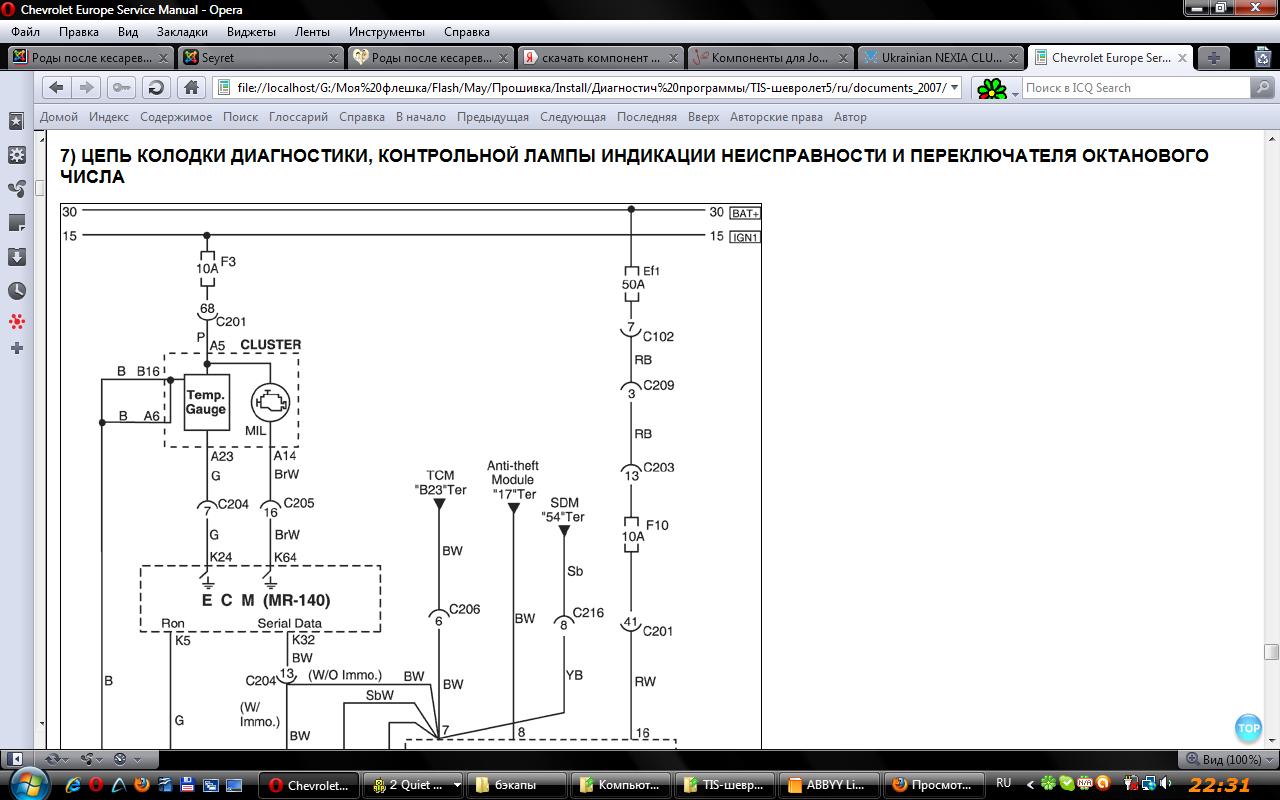Expand the address bar history dropdown
This screenshot has height=800, width=1280.
[954, 88]
